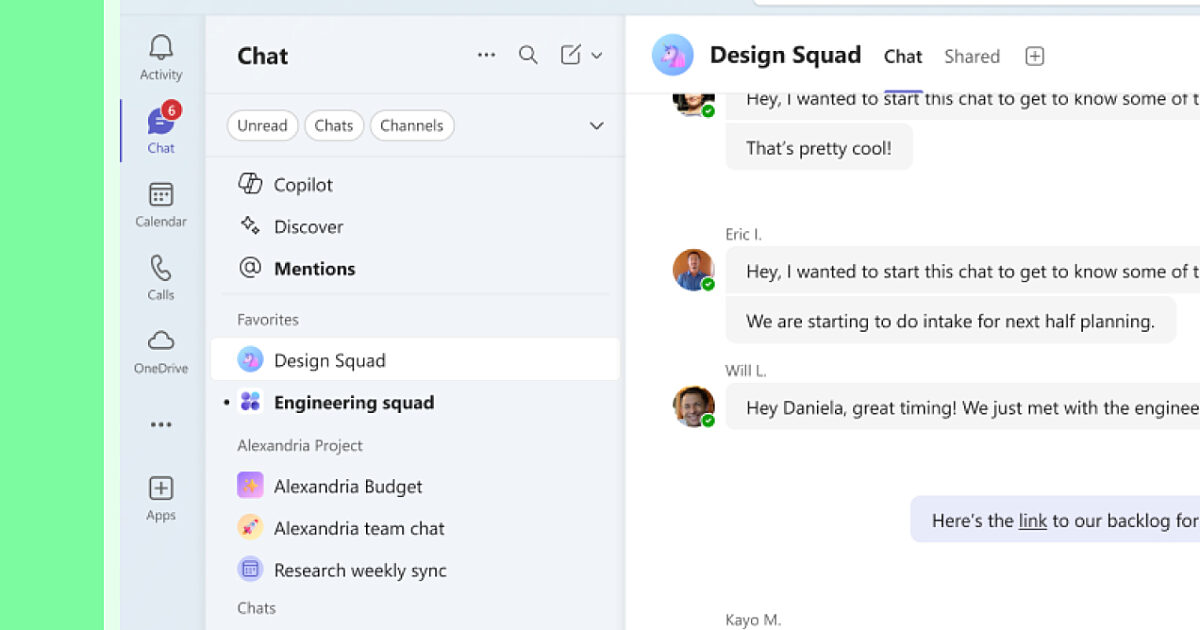Show more apps via rail ellipsis
This screenshot has width=1200, height=630.
(x=161, y=424)
